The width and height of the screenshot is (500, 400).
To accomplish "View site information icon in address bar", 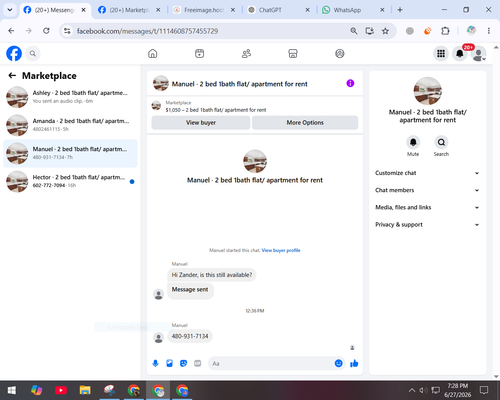I will coord(67,31).
